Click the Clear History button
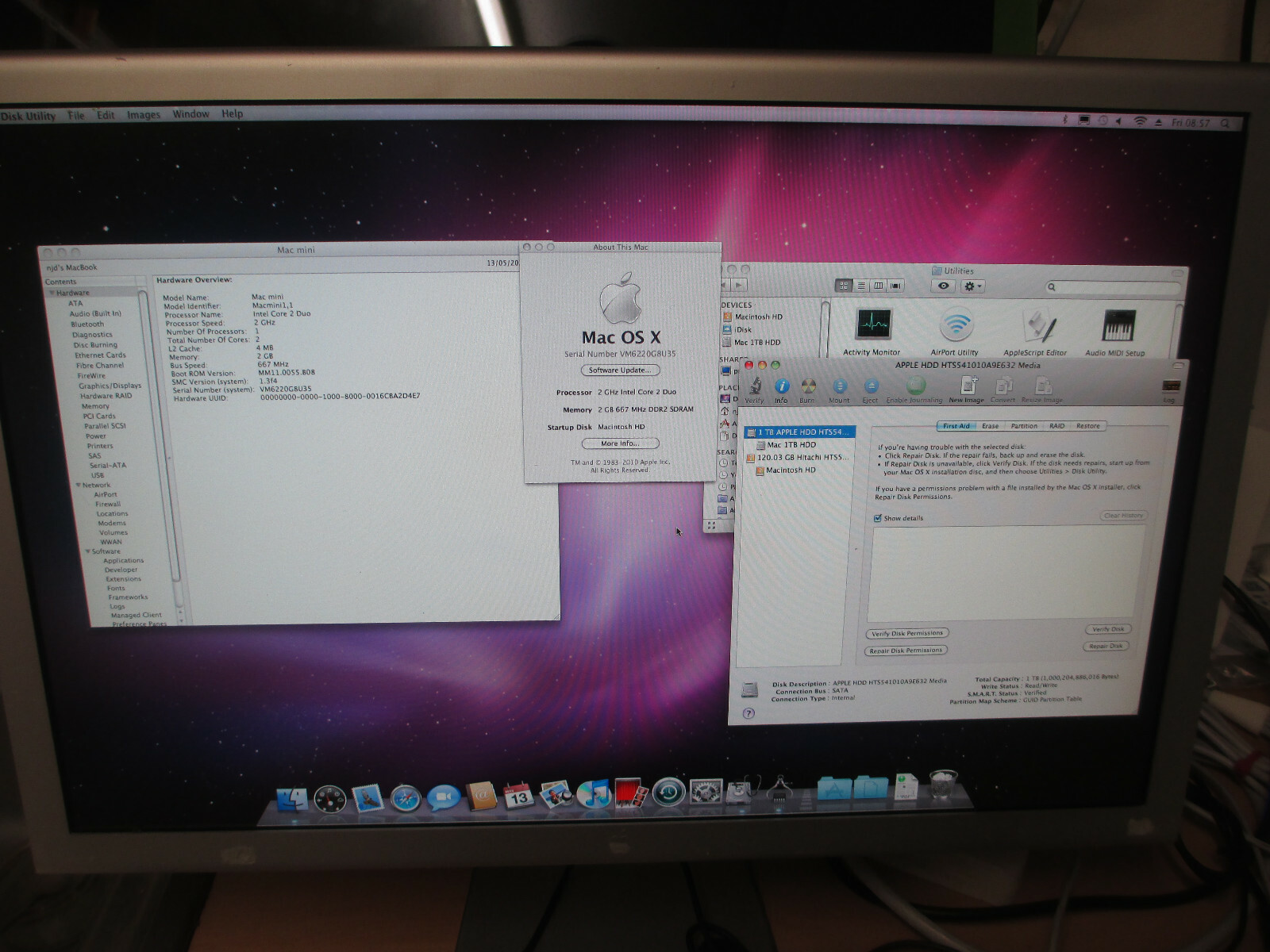 click(1124, 516)
